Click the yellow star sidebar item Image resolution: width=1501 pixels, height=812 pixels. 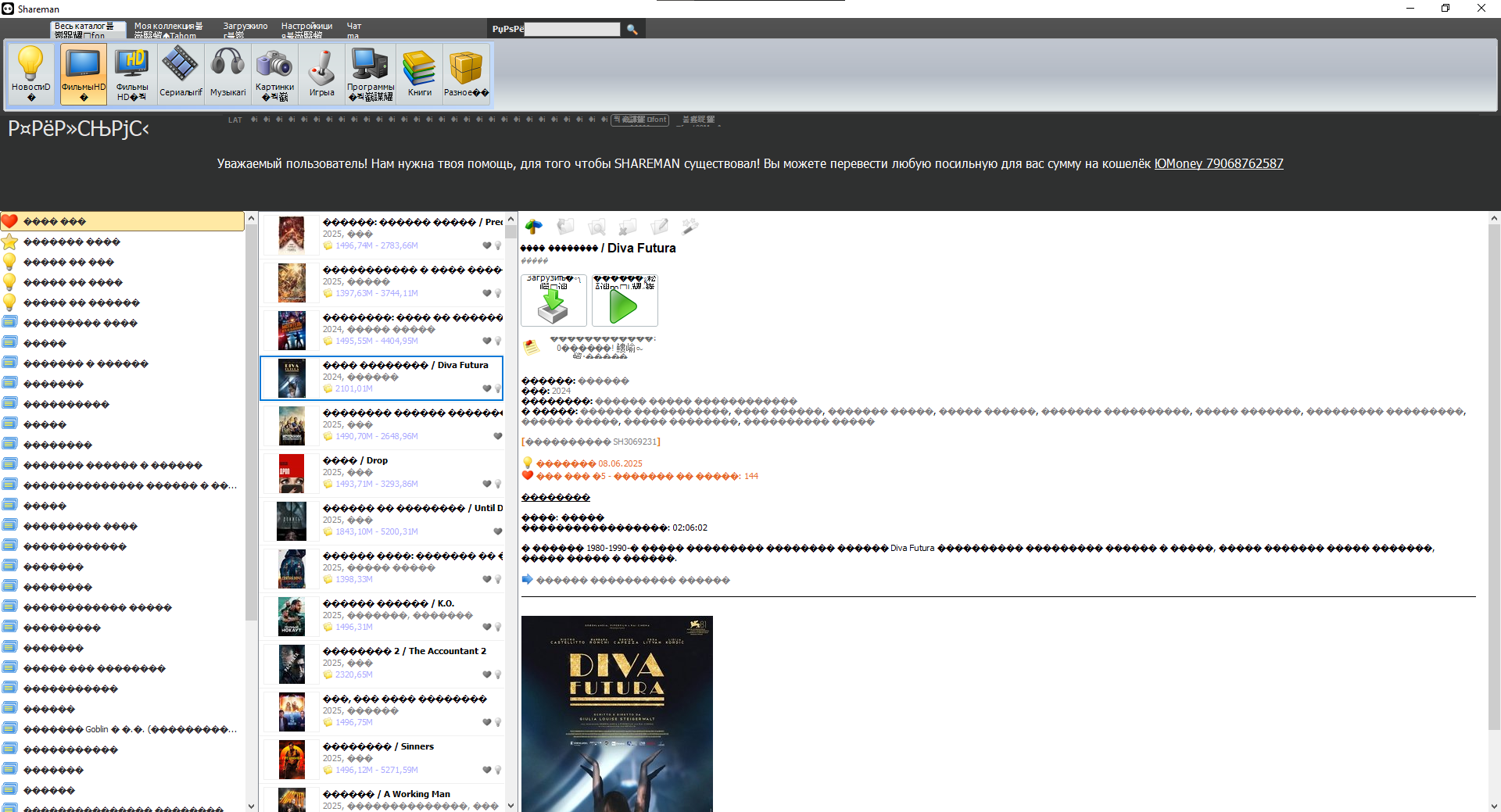click(122, 241)
